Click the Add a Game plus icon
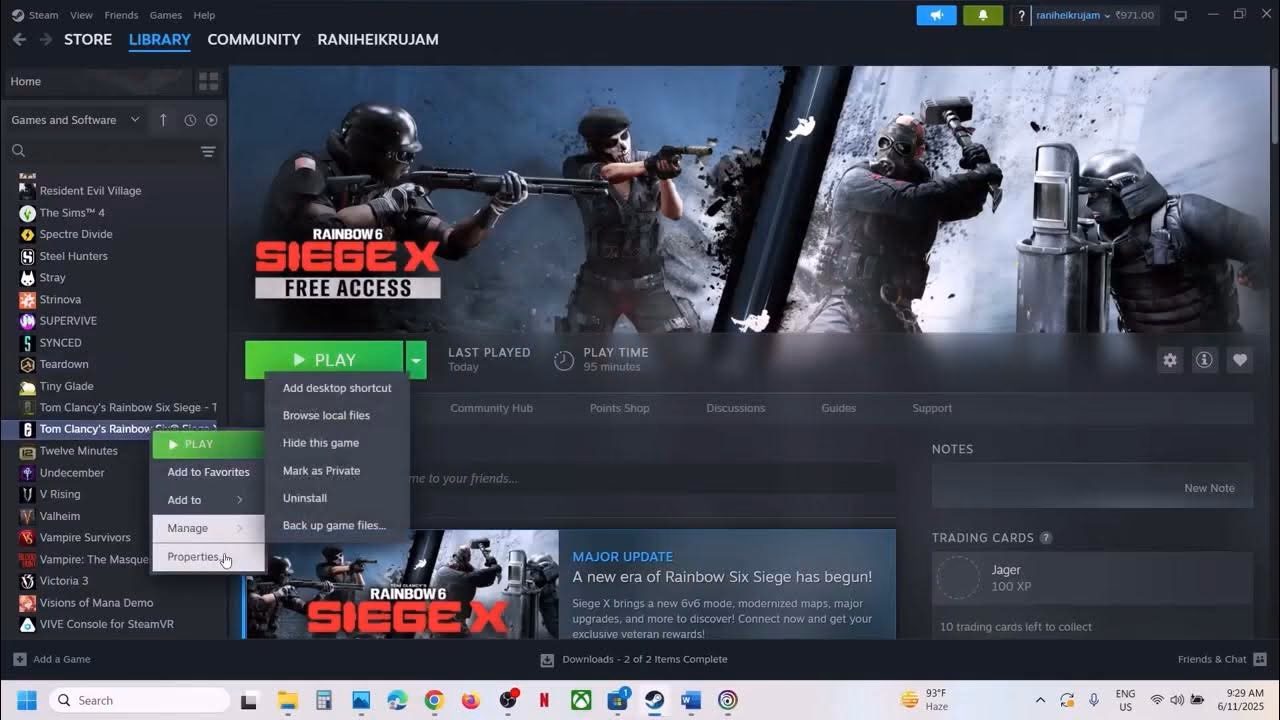 (20, 659)
